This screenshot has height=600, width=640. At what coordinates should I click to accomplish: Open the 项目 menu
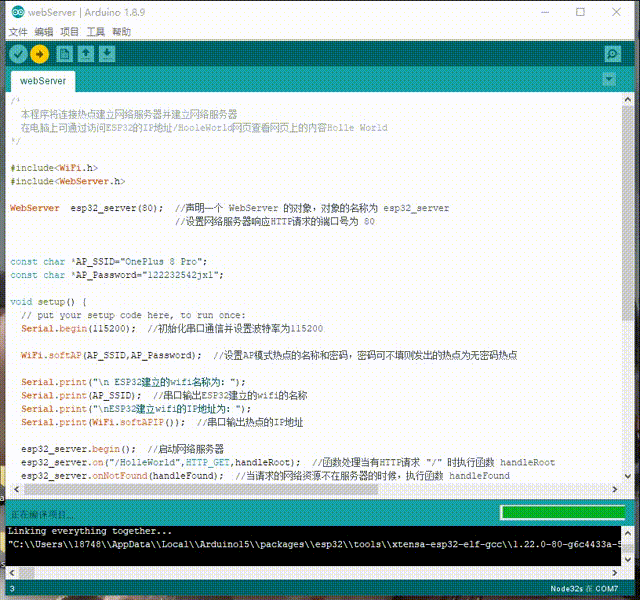[69, 32]
